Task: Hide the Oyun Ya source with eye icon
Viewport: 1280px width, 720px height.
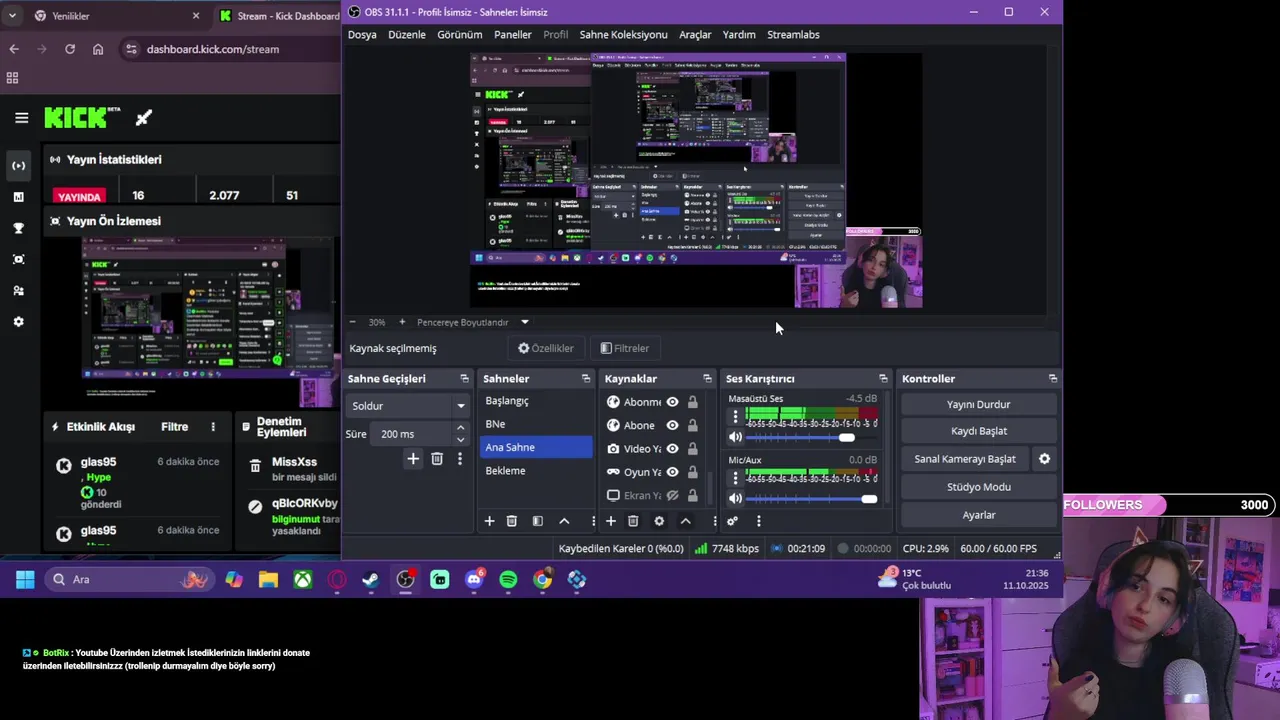Action: 672,472
